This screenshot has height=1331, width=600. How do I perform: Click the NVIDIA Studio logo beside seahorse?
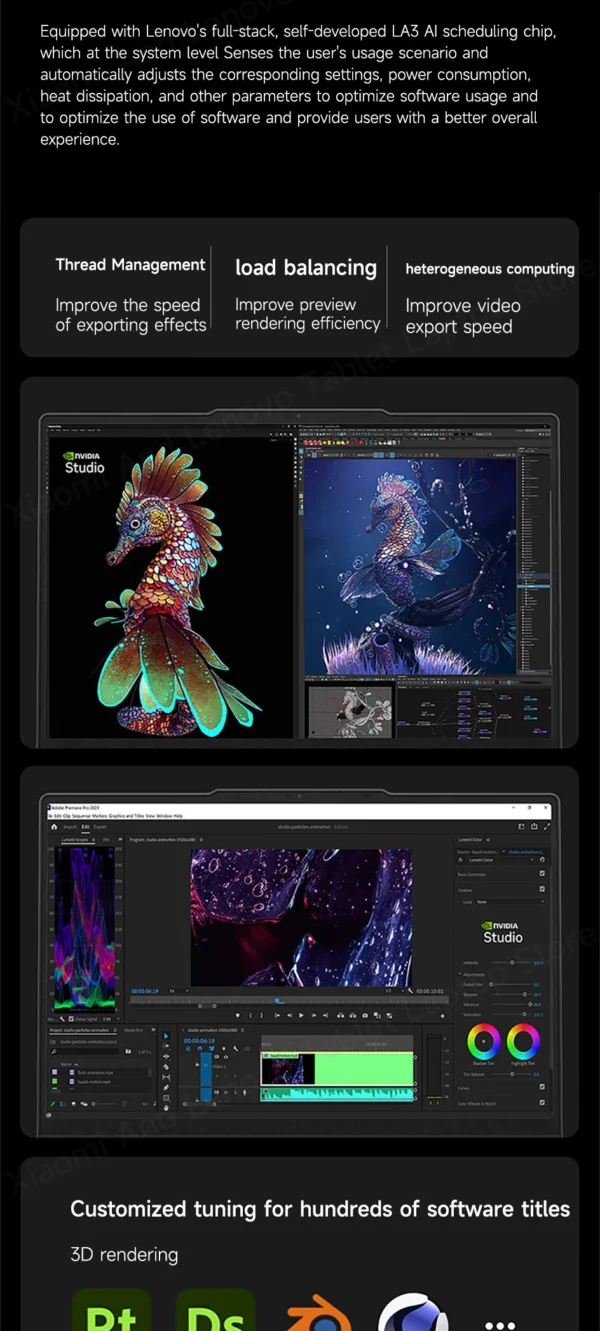[x=85, y=461]
